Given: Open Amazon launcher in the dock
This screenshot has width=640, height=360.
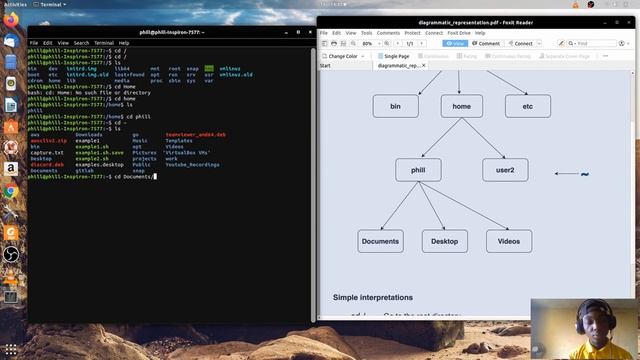Looking at the screenshot, I should click(x=11, y=169).
